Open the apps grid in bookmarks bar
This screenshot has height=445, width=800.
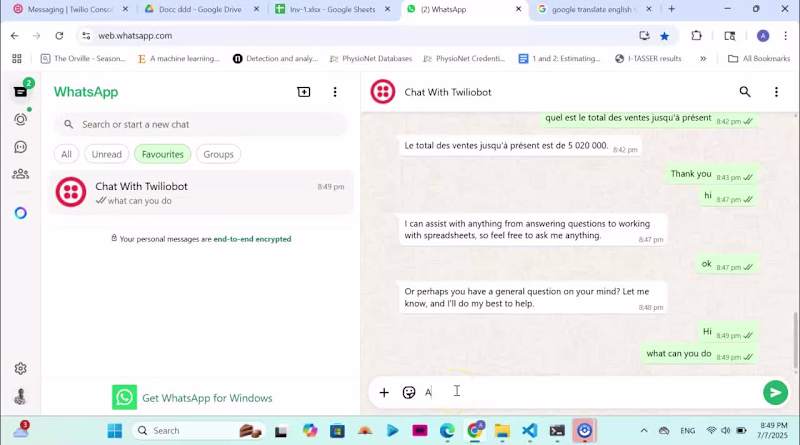17,59
